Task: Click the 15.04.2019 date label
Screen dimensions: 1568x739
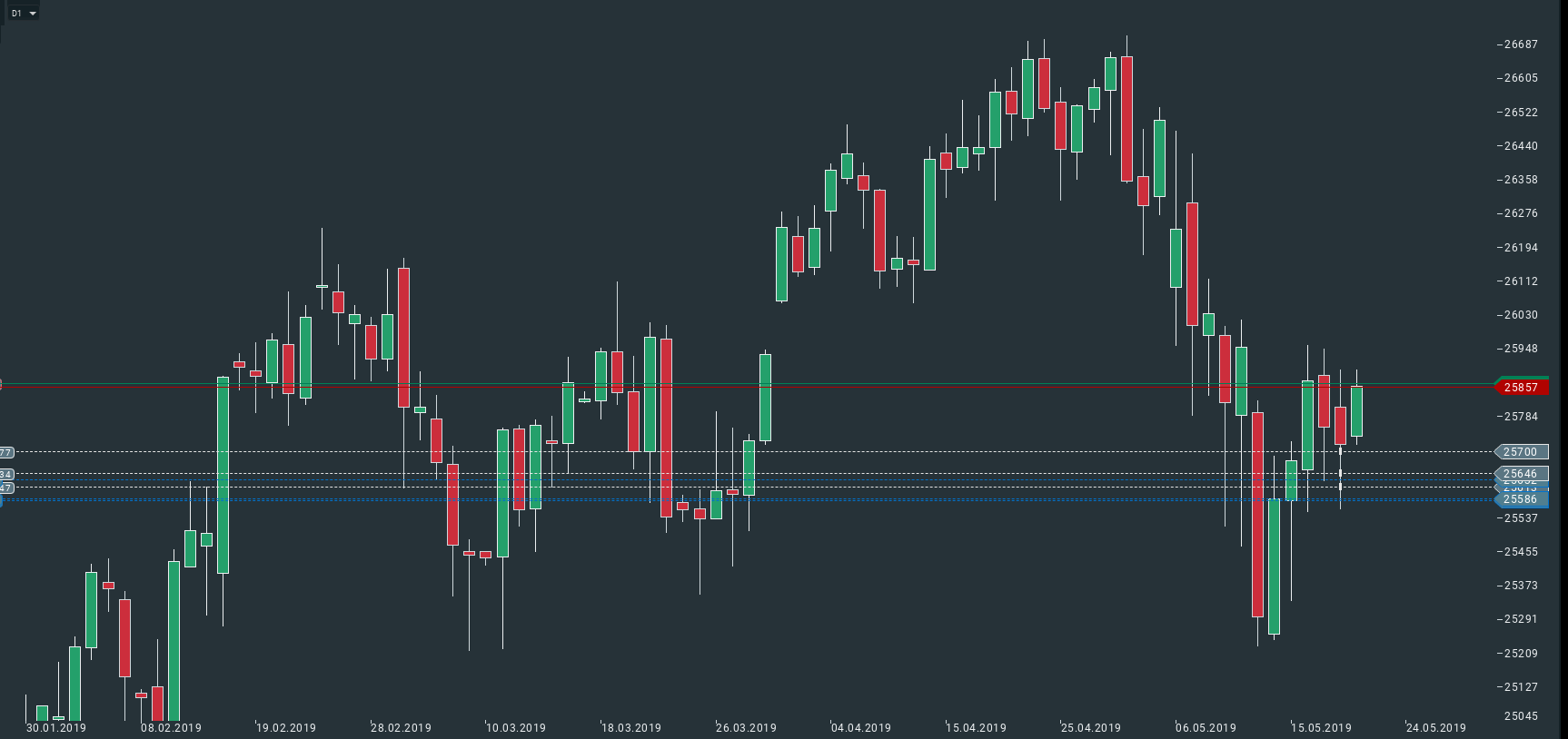Action: point(977,728)
